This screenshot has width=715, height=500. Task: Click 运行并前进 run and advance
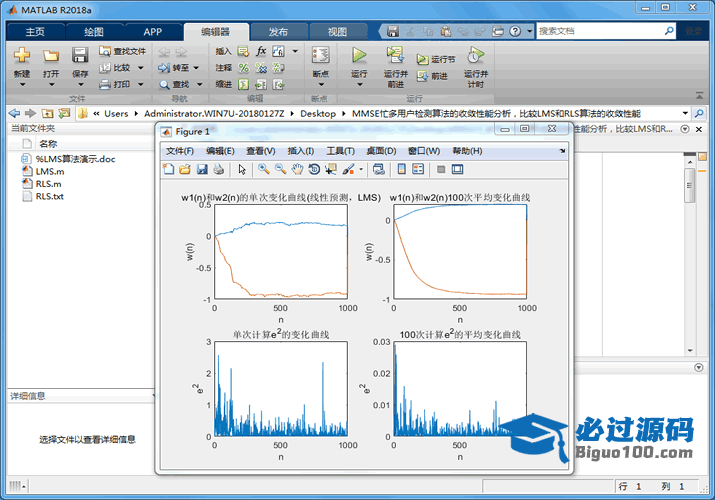point(395,67)
